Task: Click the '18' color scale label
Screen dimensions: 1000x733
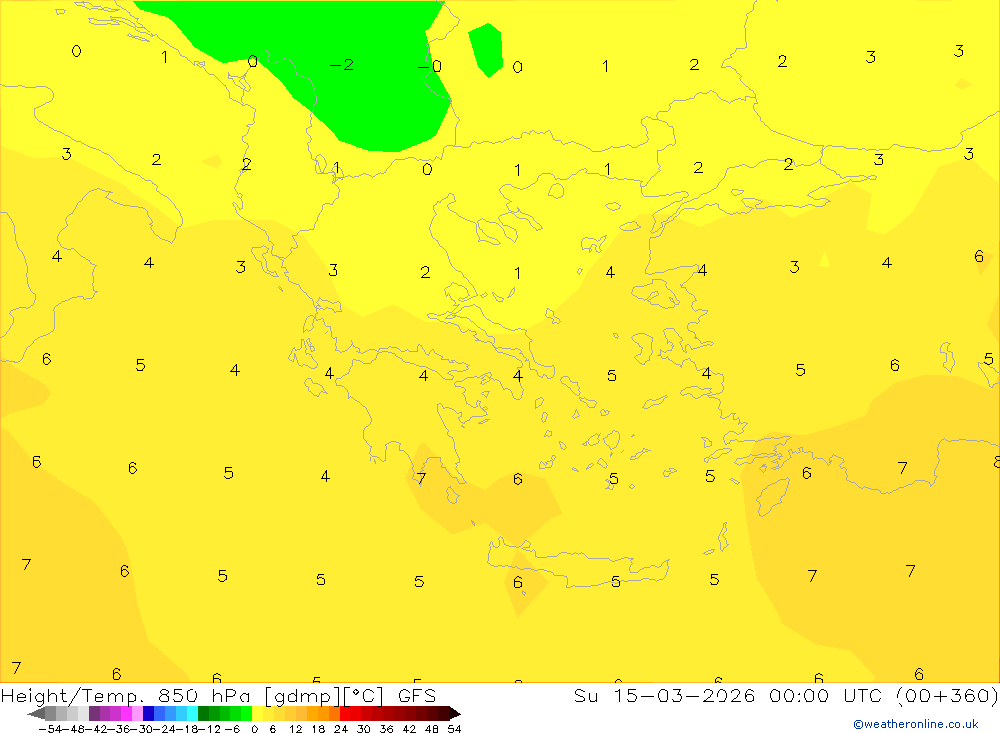Action: [x=318, y=729]
